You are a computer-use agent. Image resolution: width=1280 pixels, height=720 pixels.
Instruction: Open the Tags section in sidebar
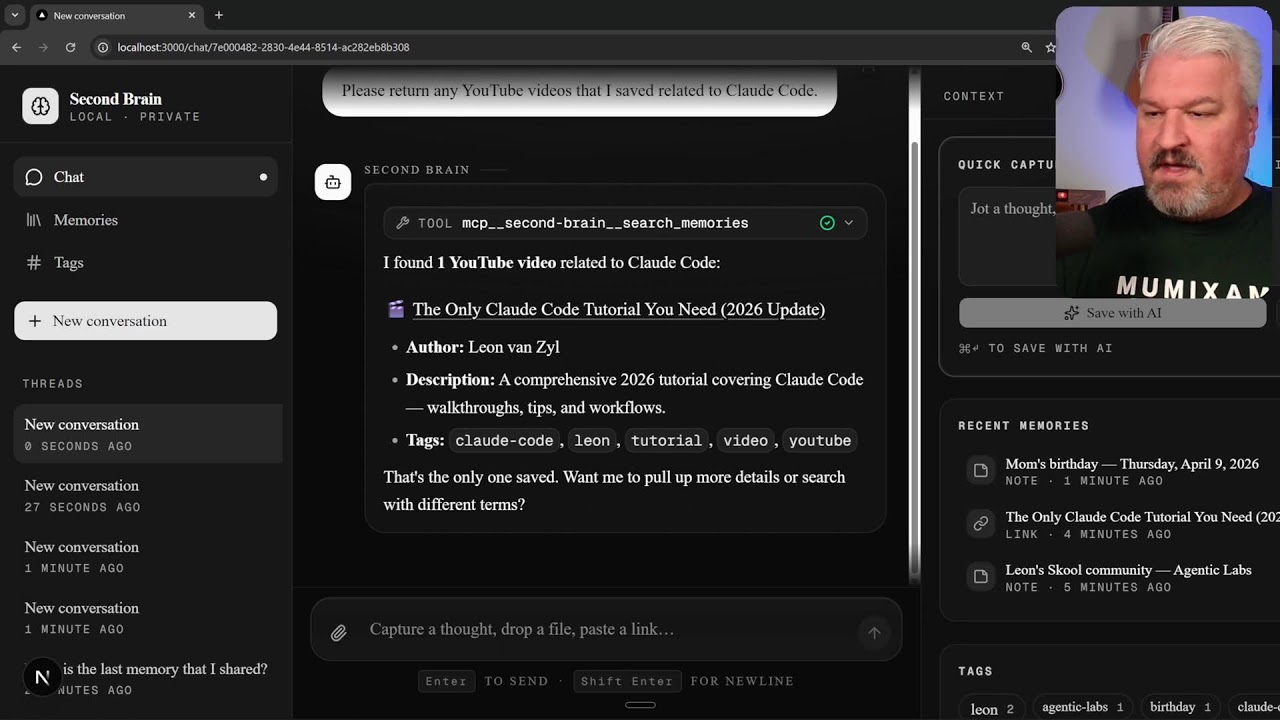(x=146, y=263)
